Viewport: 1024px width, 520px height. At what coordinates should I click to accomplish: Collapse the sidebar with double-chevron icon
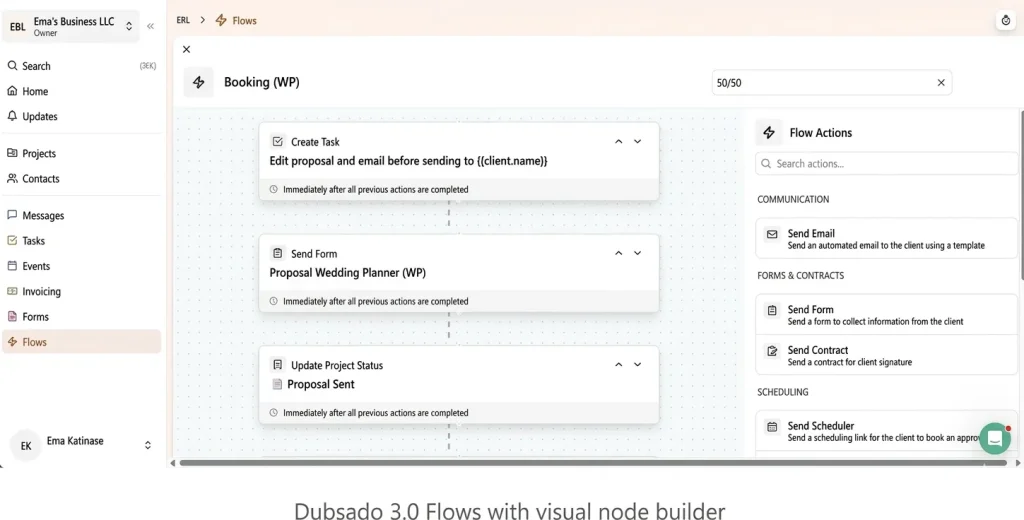point(150,27)
